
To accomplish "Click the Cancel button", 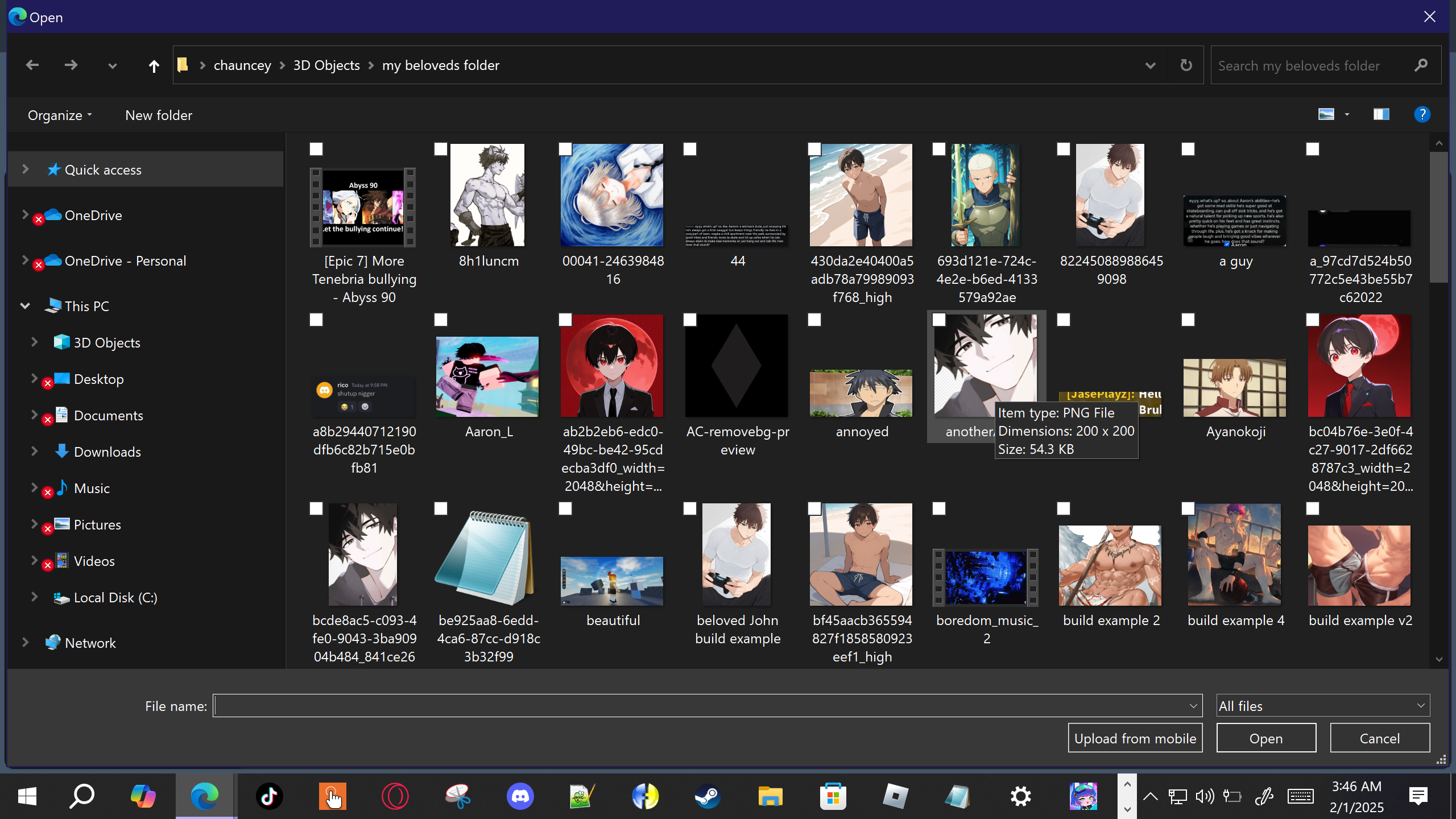I will [1379, 738].
